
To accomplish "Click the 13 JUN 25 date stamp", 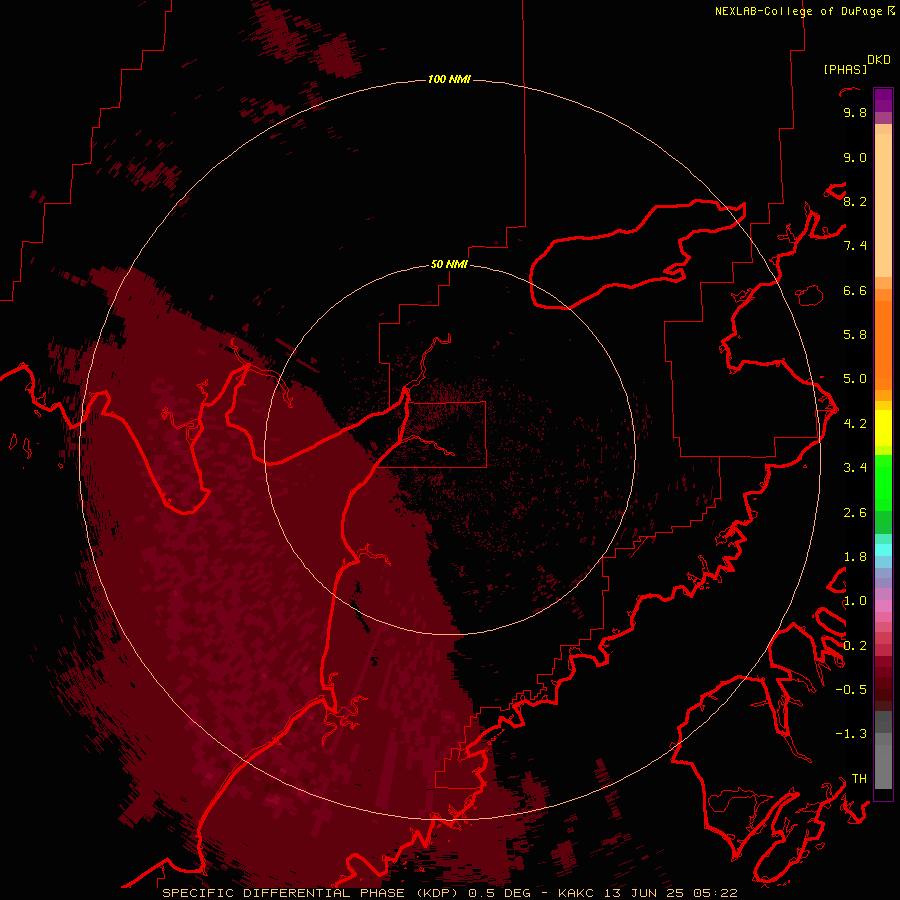I will [x=643, y=893].
